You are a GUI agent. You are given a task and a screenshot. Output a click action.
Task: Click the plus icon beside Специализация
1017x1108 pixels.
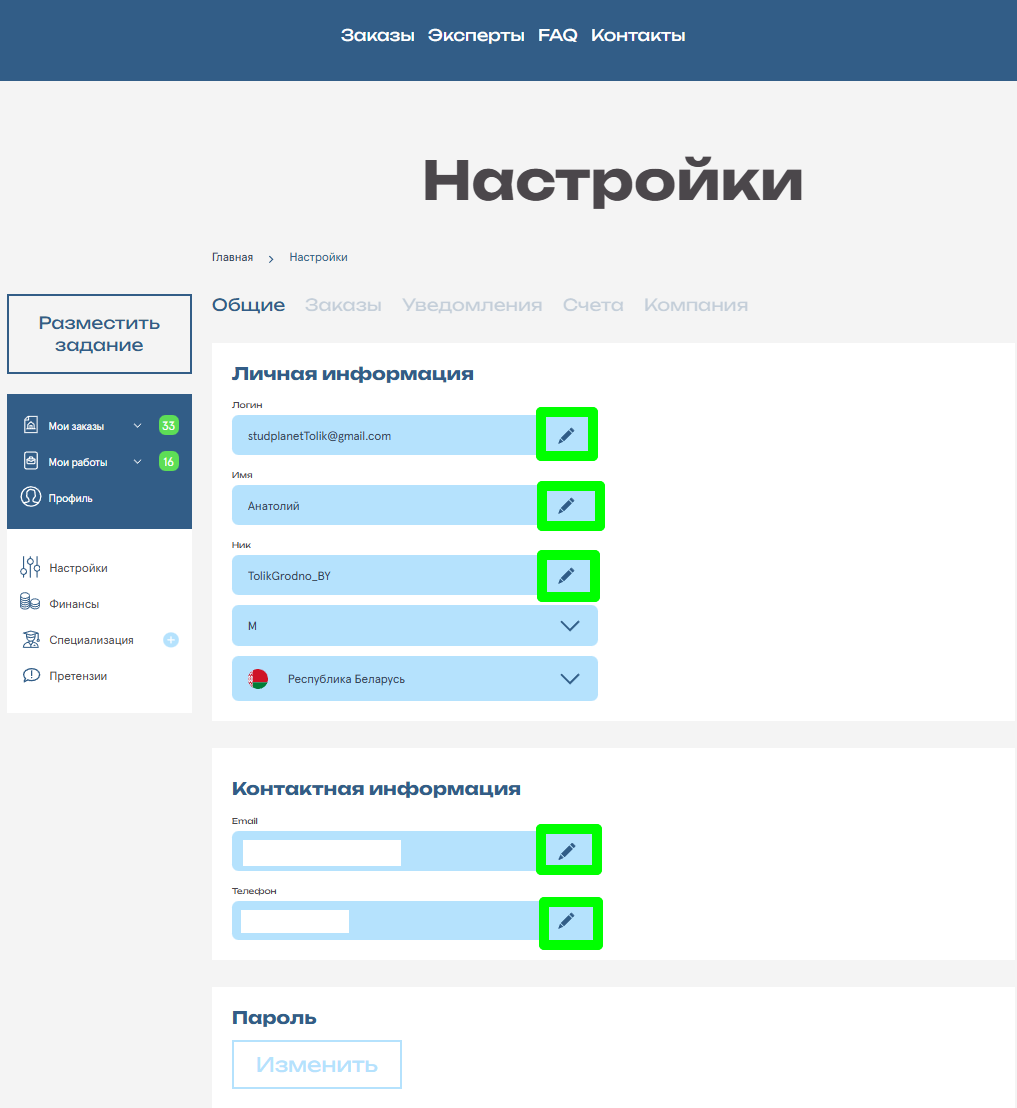pos(171,640)
